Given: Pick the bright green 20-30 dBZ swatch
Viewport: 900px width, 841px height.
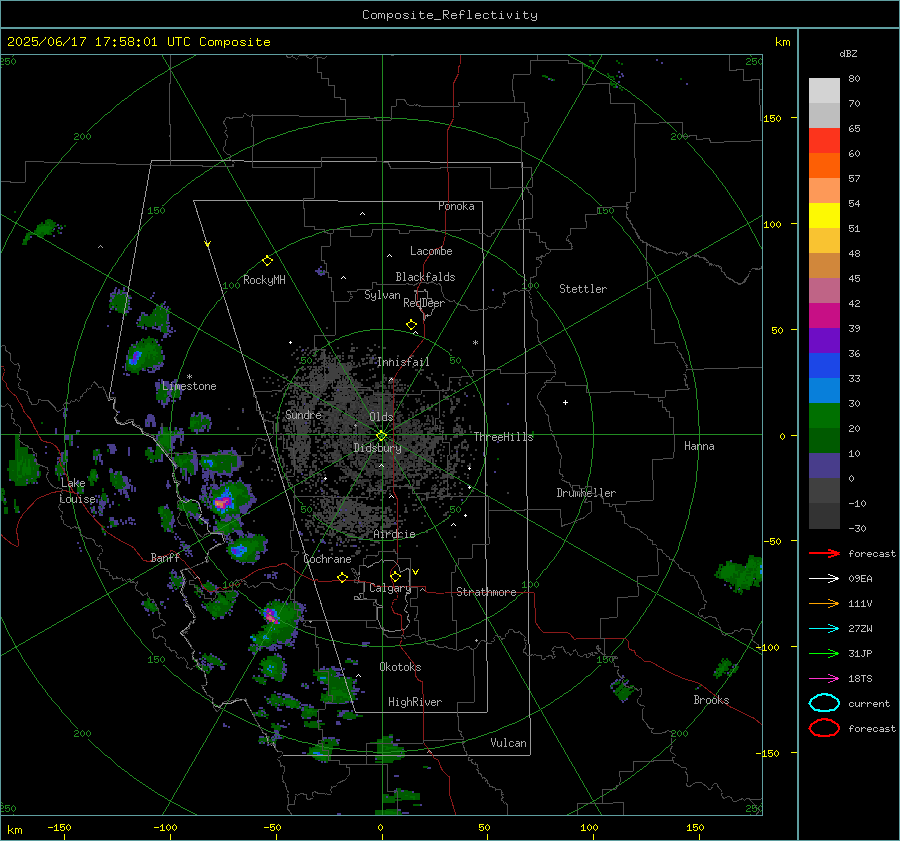Looking at the screenshot, I should click(x=824, y=416).
